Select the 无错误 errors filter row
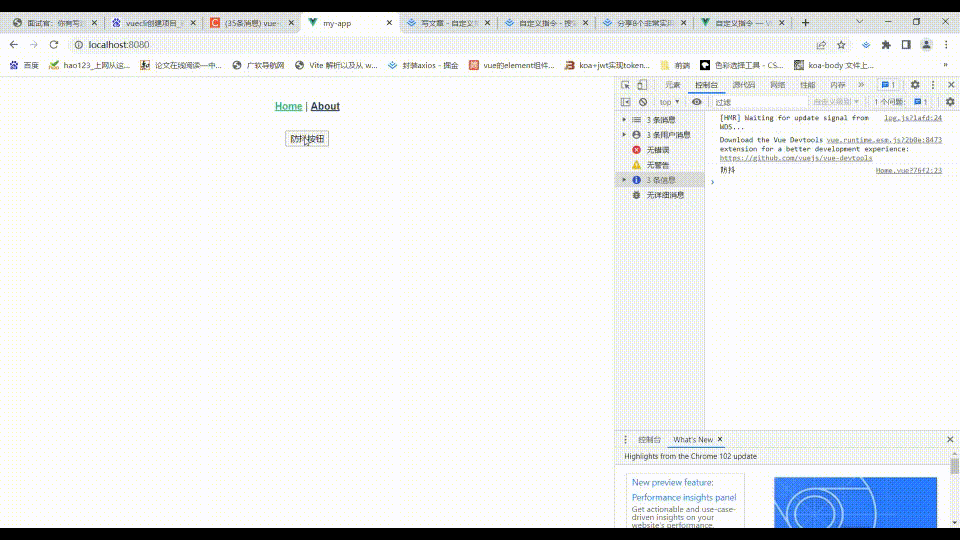Viewport: 960px width, 540px height. pos(659,150)
